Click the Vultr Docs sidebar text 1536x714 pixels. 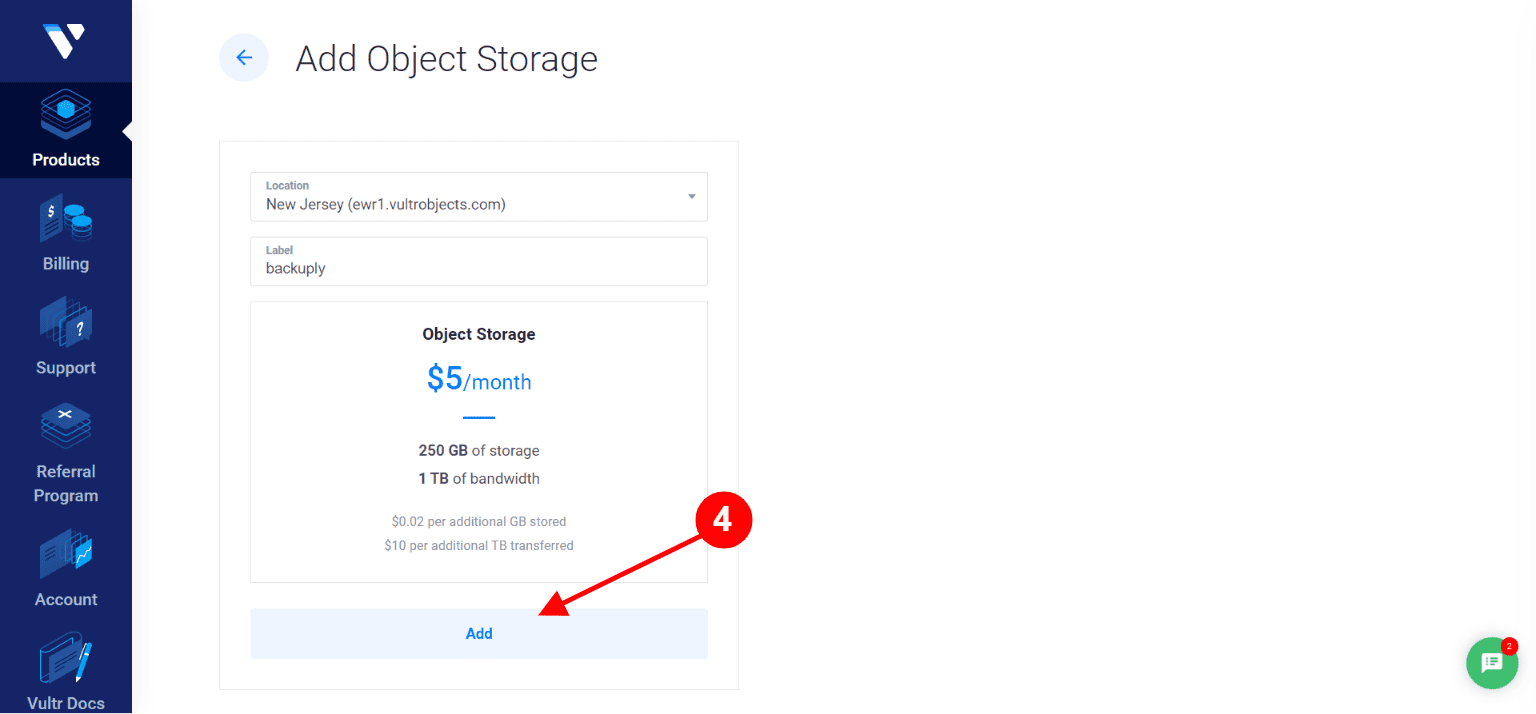pos(66,703)
